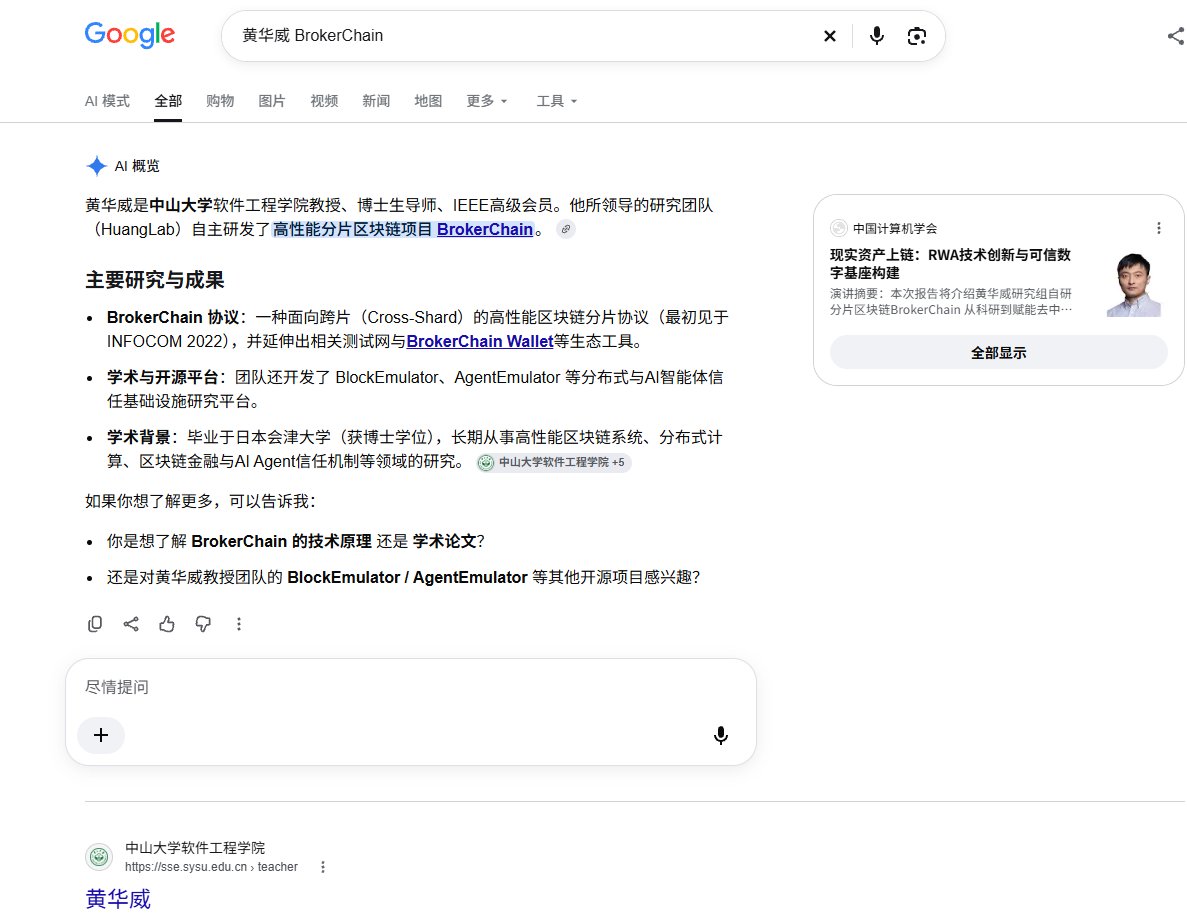The width and height of the screenshot is (1187, 916).
Task: Open Google Lens image search
Action: pyautogui.click(x=917, y=36)
